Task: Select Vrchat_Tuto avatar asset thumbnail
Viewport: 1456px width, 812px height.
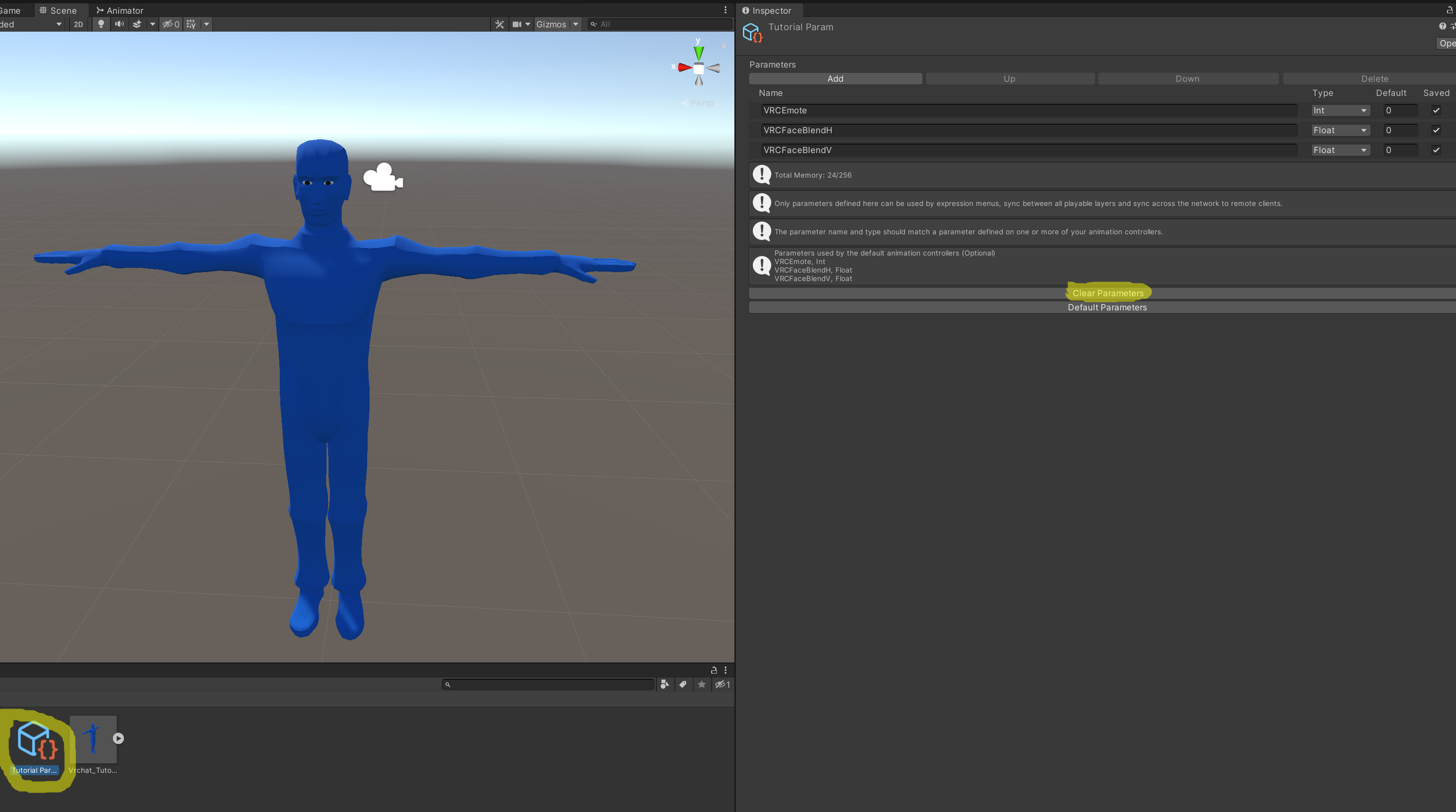Action: click(93, 739)
